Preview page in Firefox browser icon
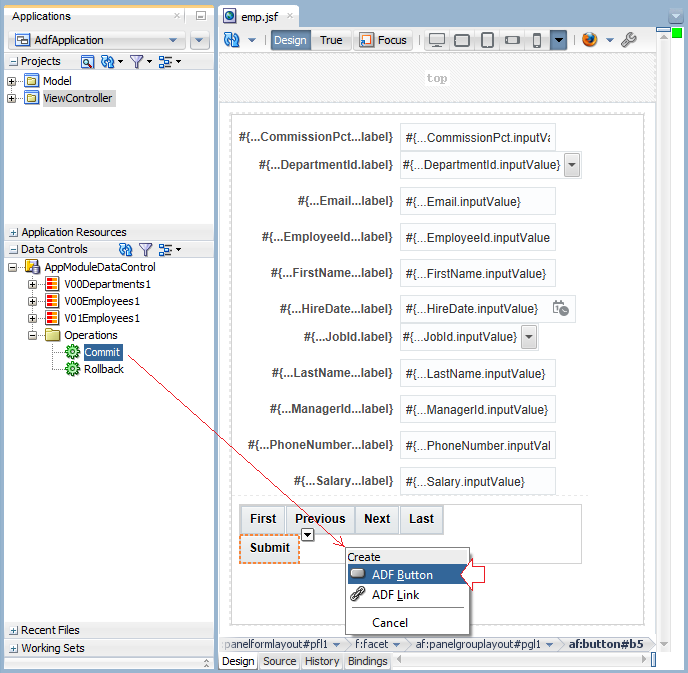688x673 pixels. pyautogui.click(x=590, y=39)
